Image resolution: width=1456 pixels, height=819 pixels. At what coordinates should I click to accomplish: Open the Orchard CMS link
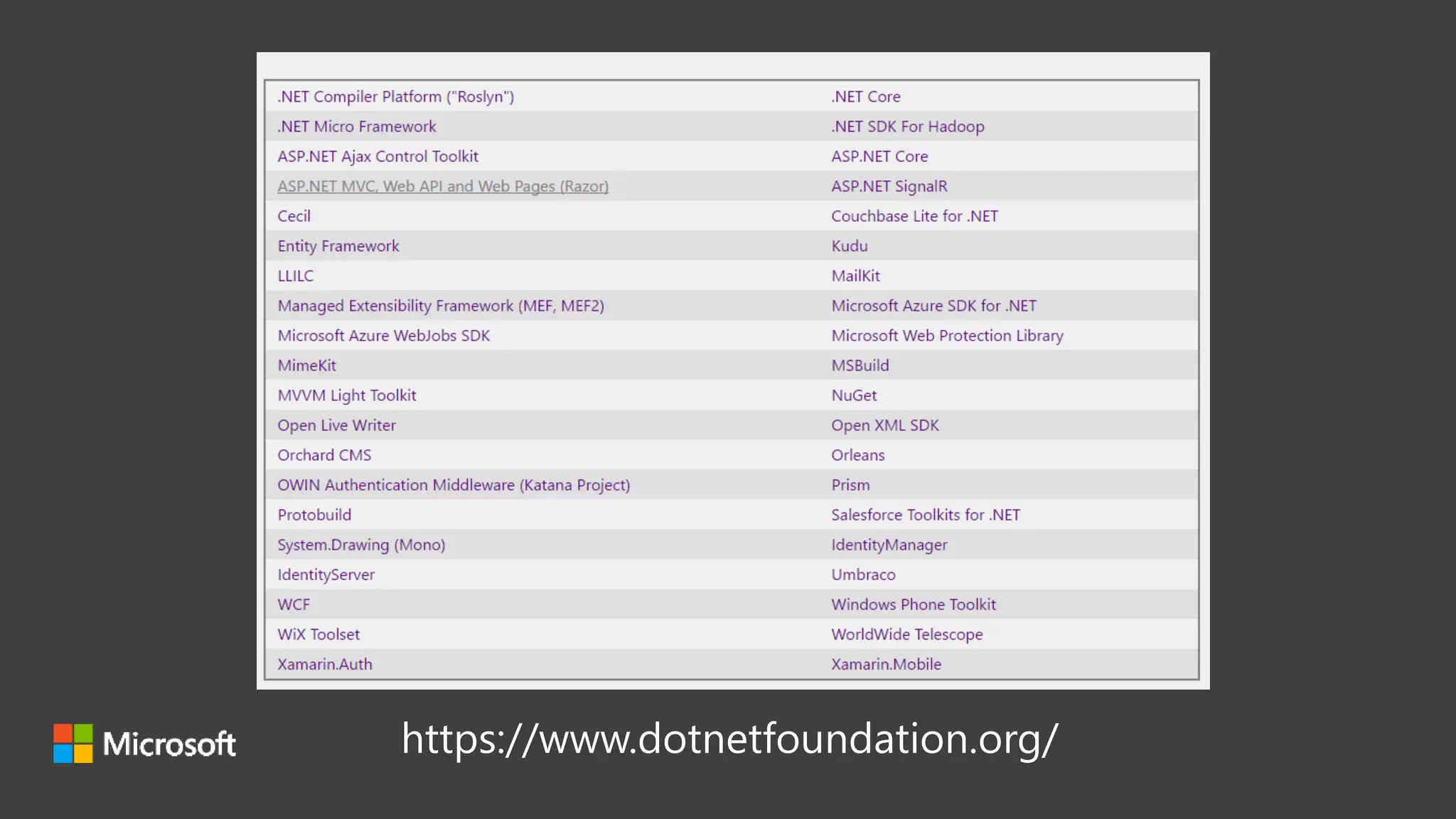[324, 455]
